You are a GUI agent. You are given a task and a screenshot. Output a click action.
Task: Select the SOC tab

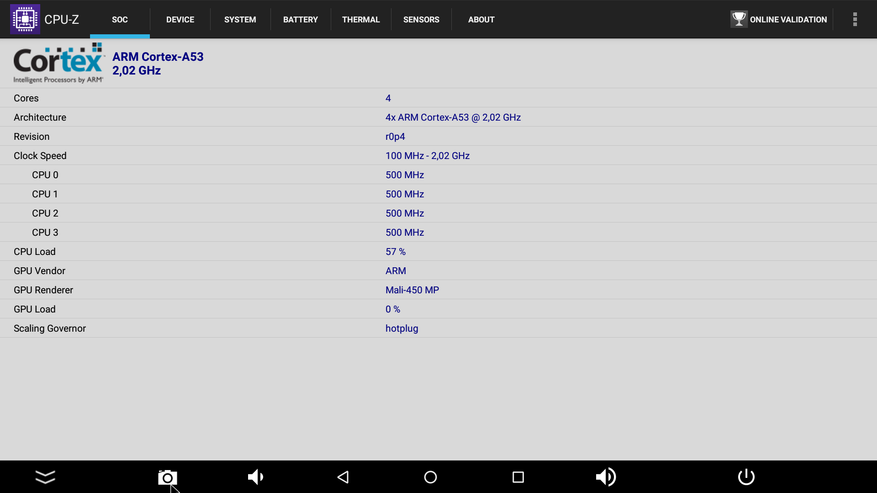point(120,20)
